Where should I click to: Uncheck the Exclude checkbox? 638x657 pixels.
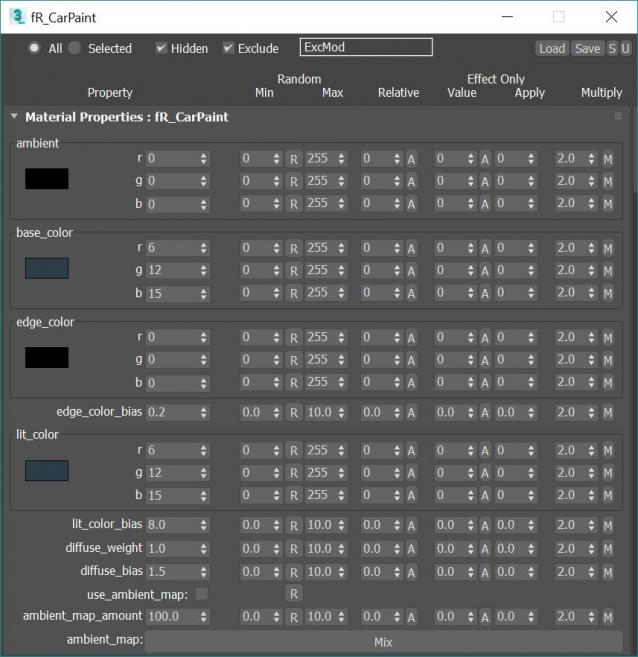coord(228,48)
